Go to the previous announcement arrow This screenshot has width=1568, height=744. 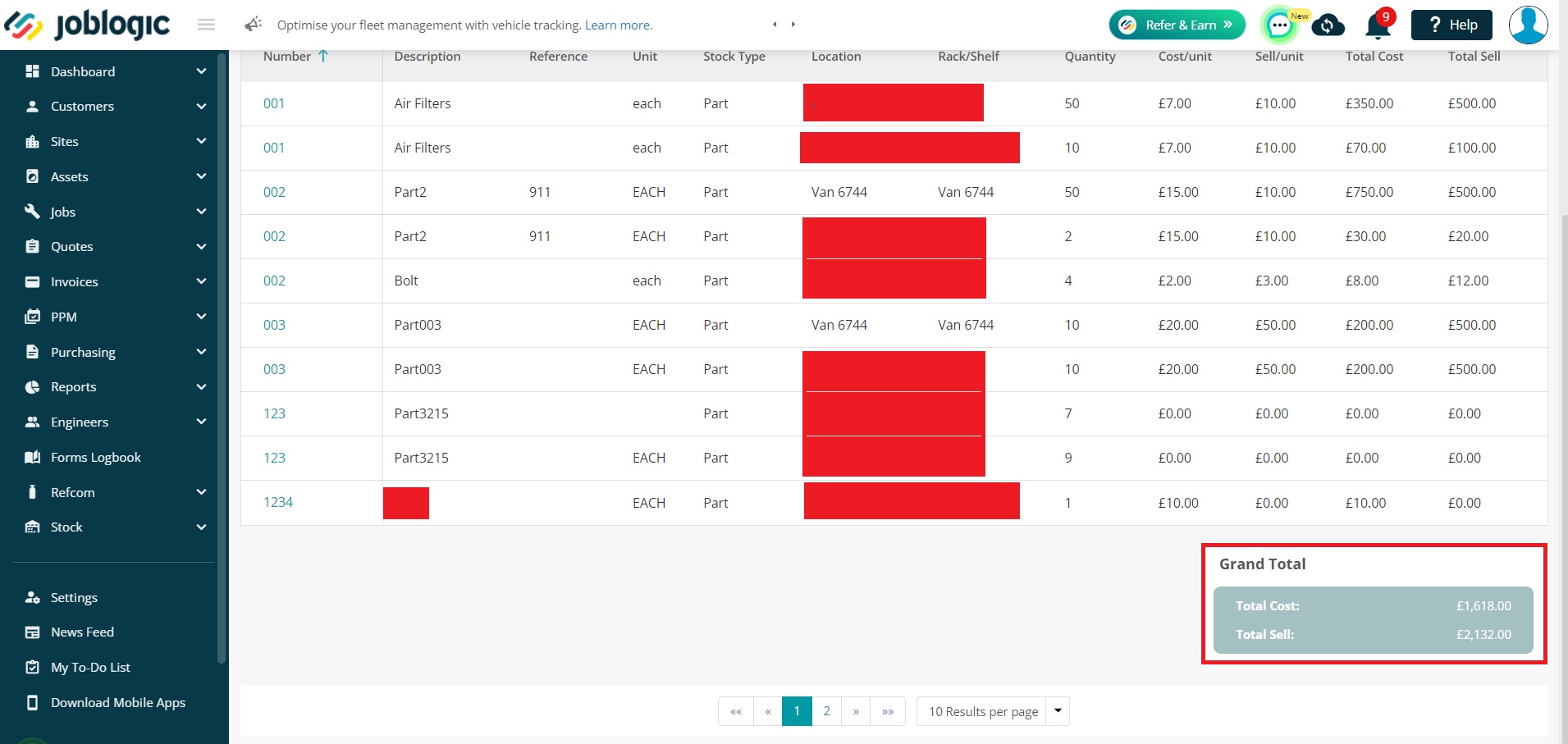click(775, 25)
